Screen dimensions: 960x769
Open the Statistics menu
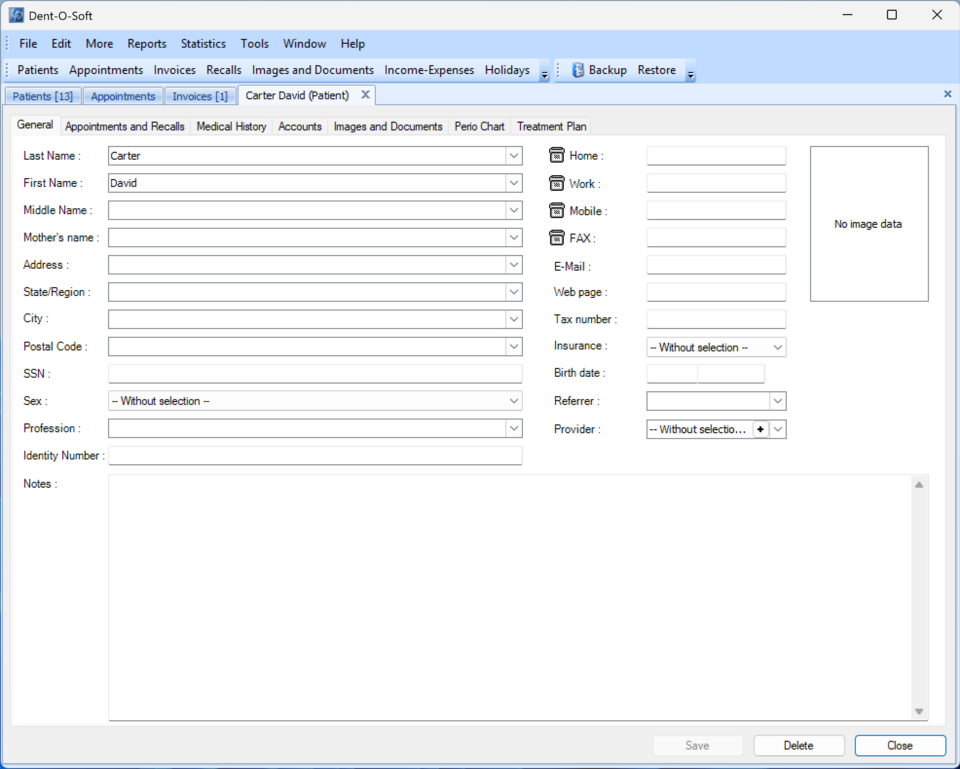pos(203,44)
